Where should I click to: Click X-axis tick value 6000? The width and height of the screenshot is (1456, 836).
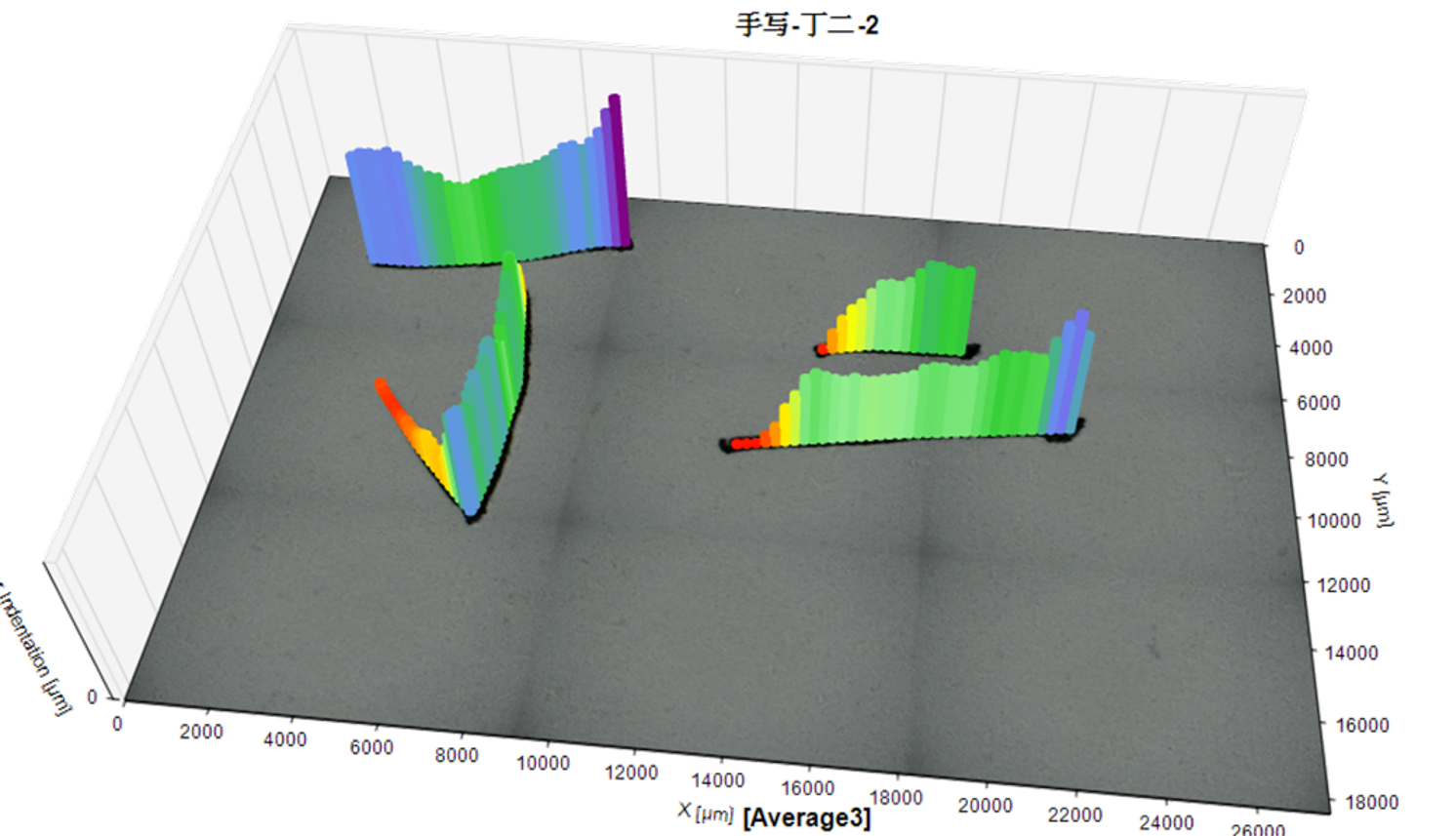[x=372, y=747]
